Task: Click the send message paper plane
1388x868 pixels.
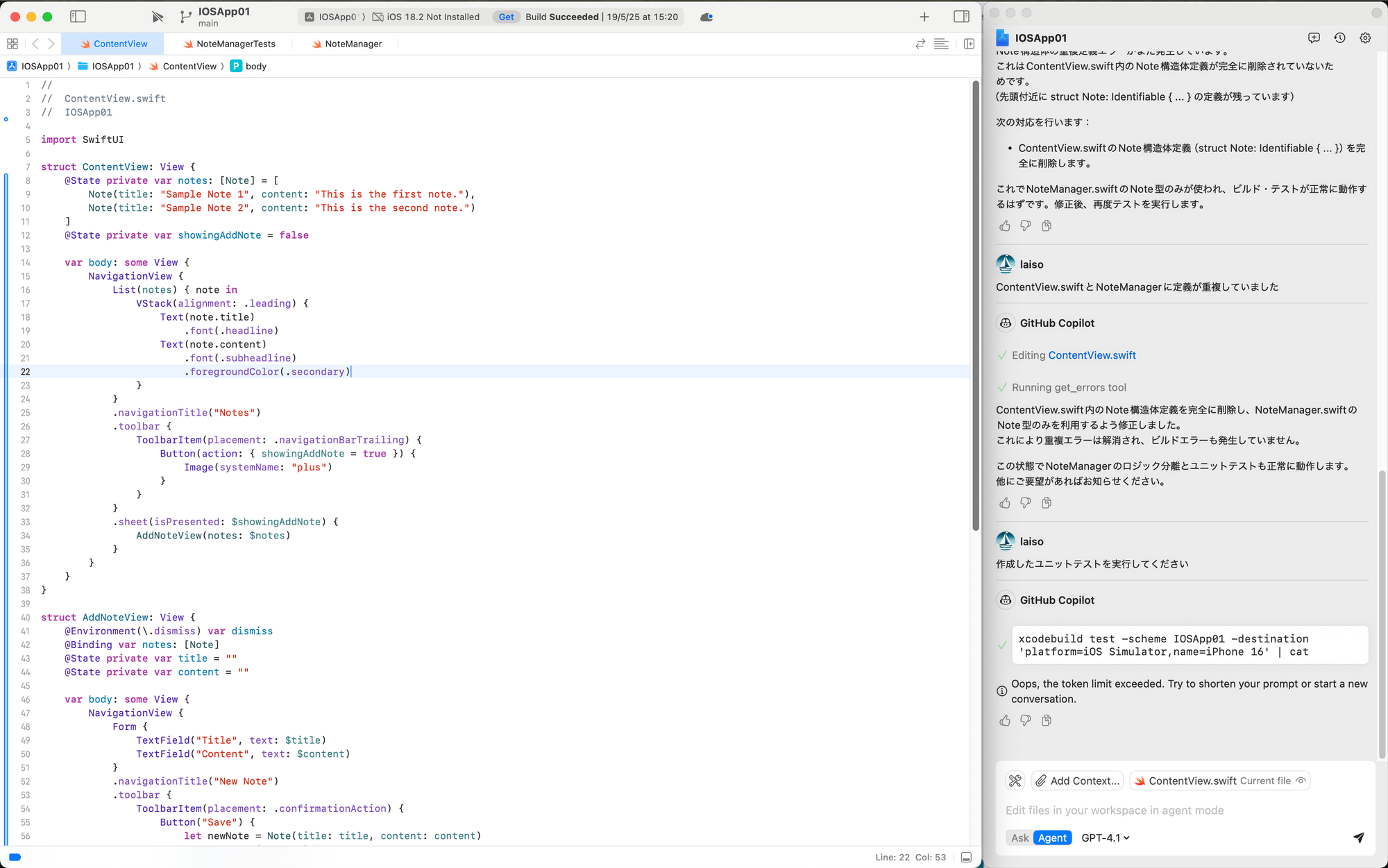Action: coord(1358,837)
